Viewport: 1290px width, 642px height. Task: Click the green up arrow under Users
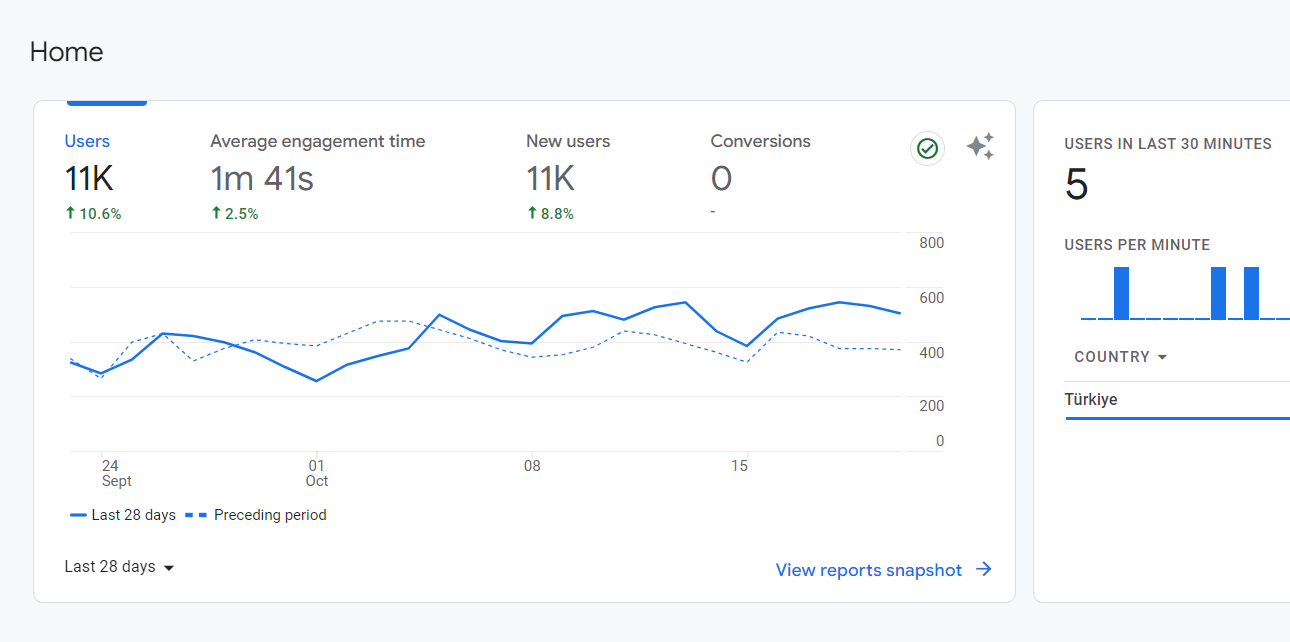tap(70, 213)
